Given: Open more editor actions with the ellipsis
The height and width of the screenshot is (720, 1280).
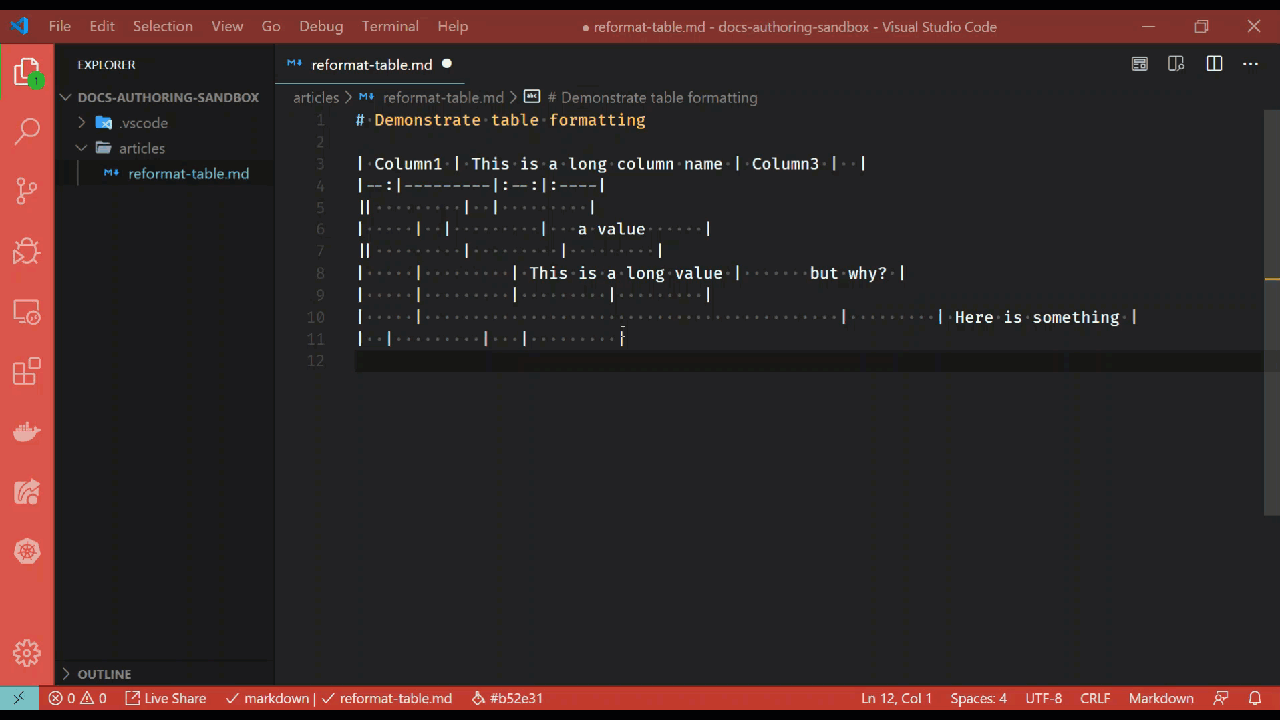Looking at the screenshot, I should pos(1250,63).
